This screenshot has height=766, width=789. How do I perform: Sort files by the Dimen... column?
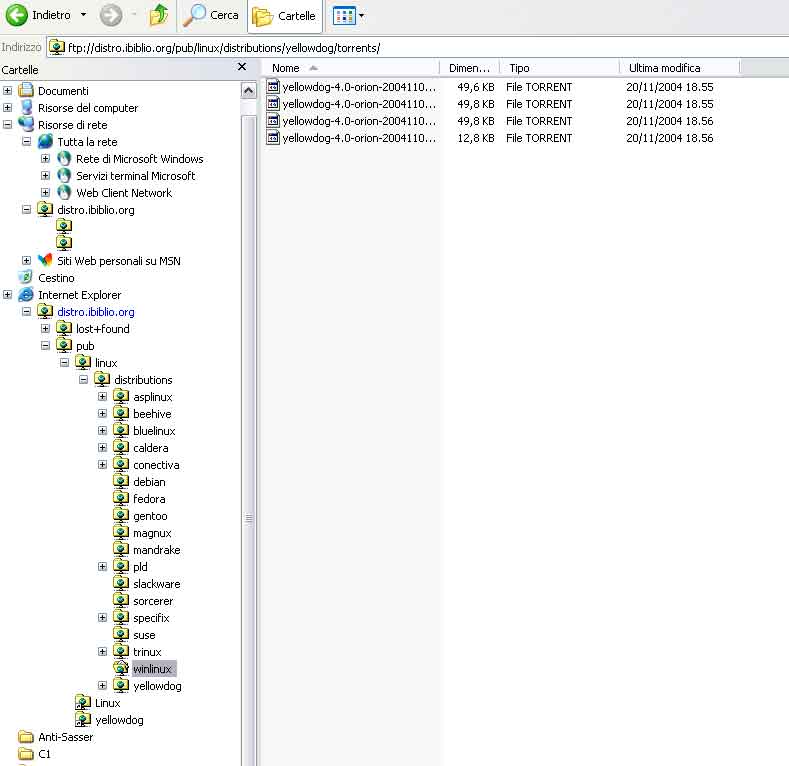tap(469, 68)
